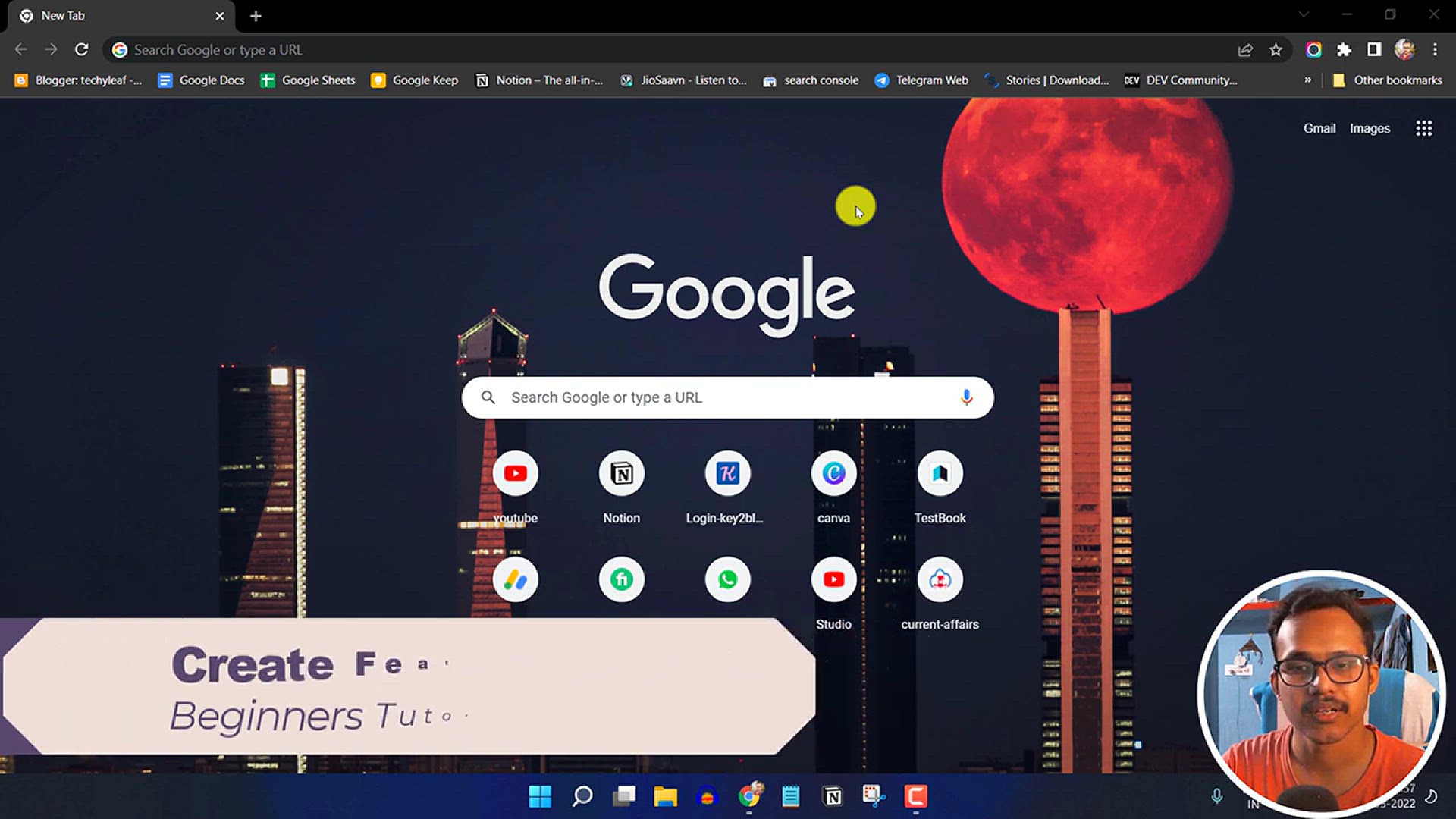The height and width of the screenshot is (819, 1456).
Task: Start voice search with the microphone icon
Action: pyautogui.click(x=966, y=397)
